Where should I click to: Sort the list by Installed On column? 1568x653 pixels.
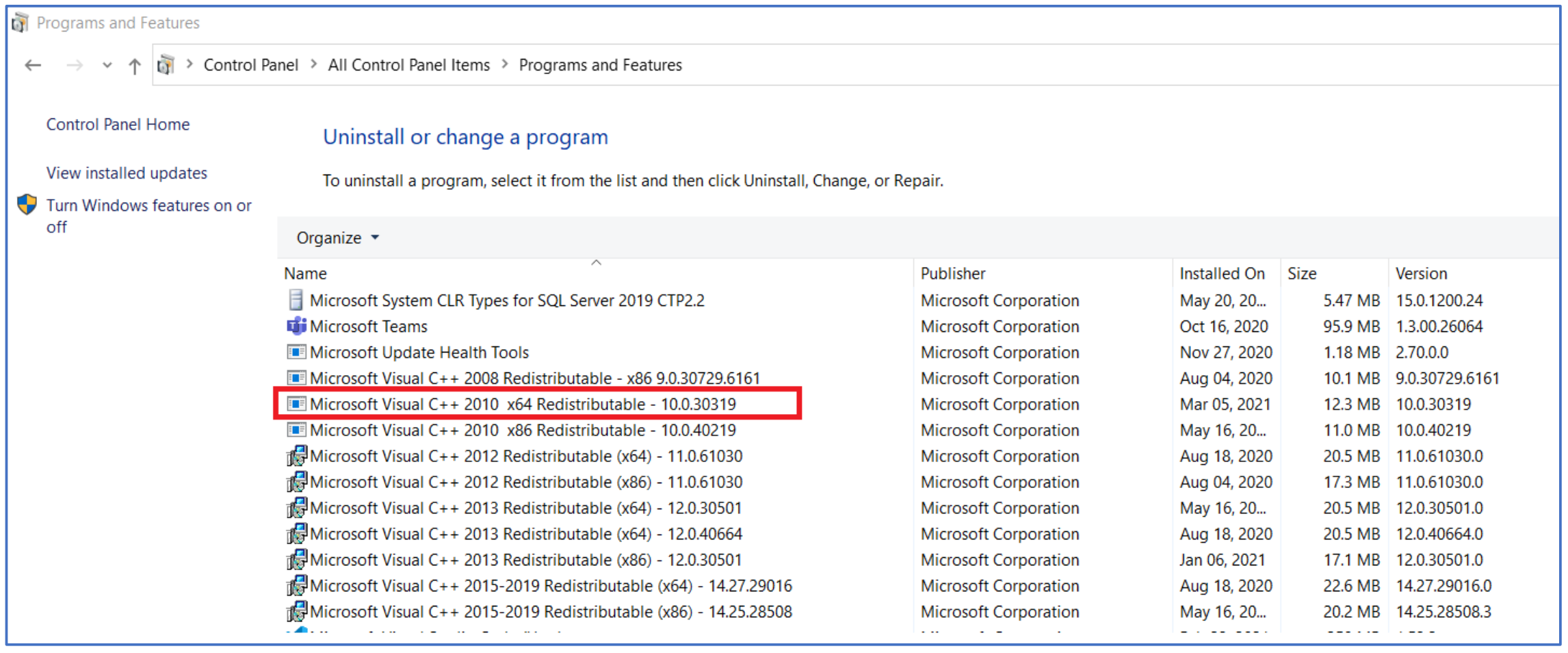1222,274
